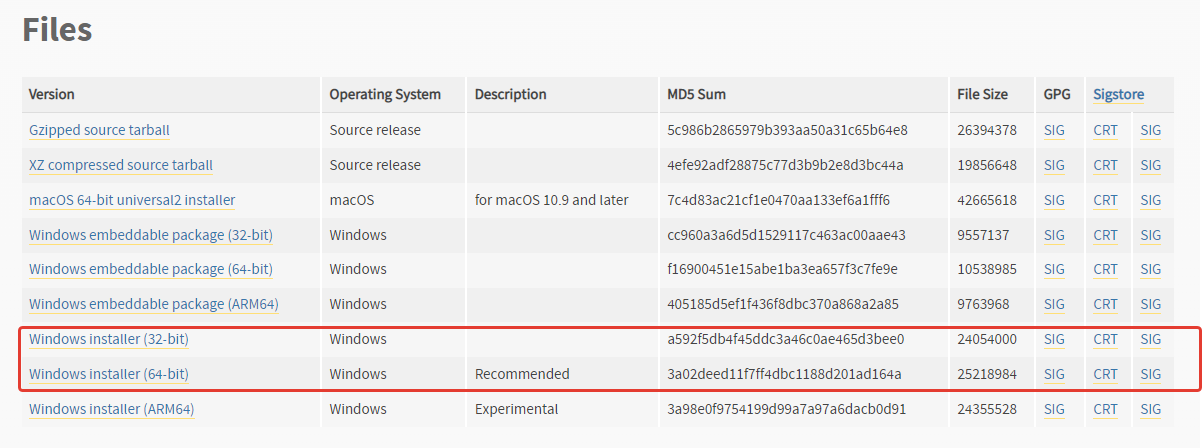Viewport: 1202px width, 448px height.
Task: Get GPG SIG for Windows installer (64-bit)
Action: pos(1054,374)
